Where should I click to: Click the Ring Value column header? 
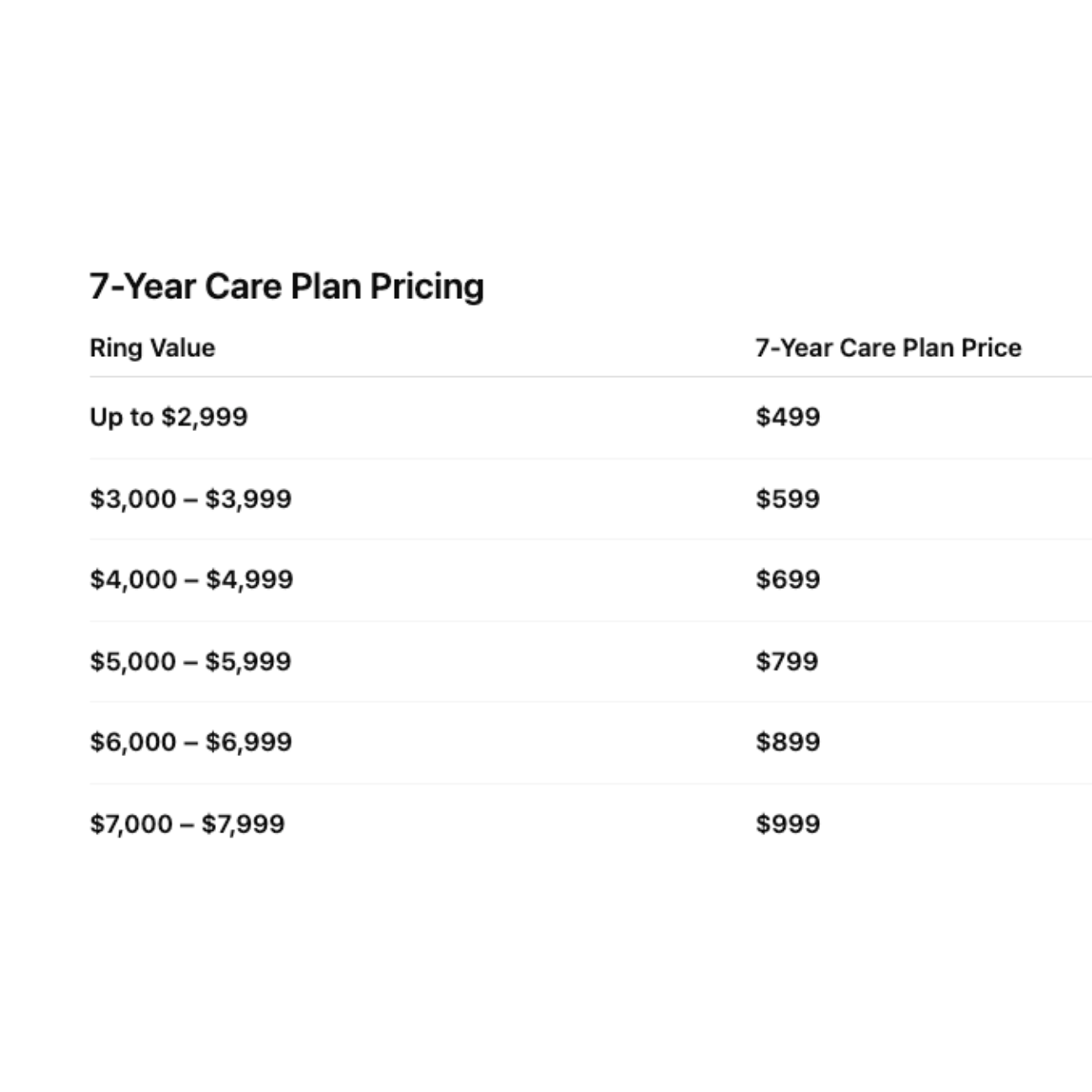pos(152,348)
